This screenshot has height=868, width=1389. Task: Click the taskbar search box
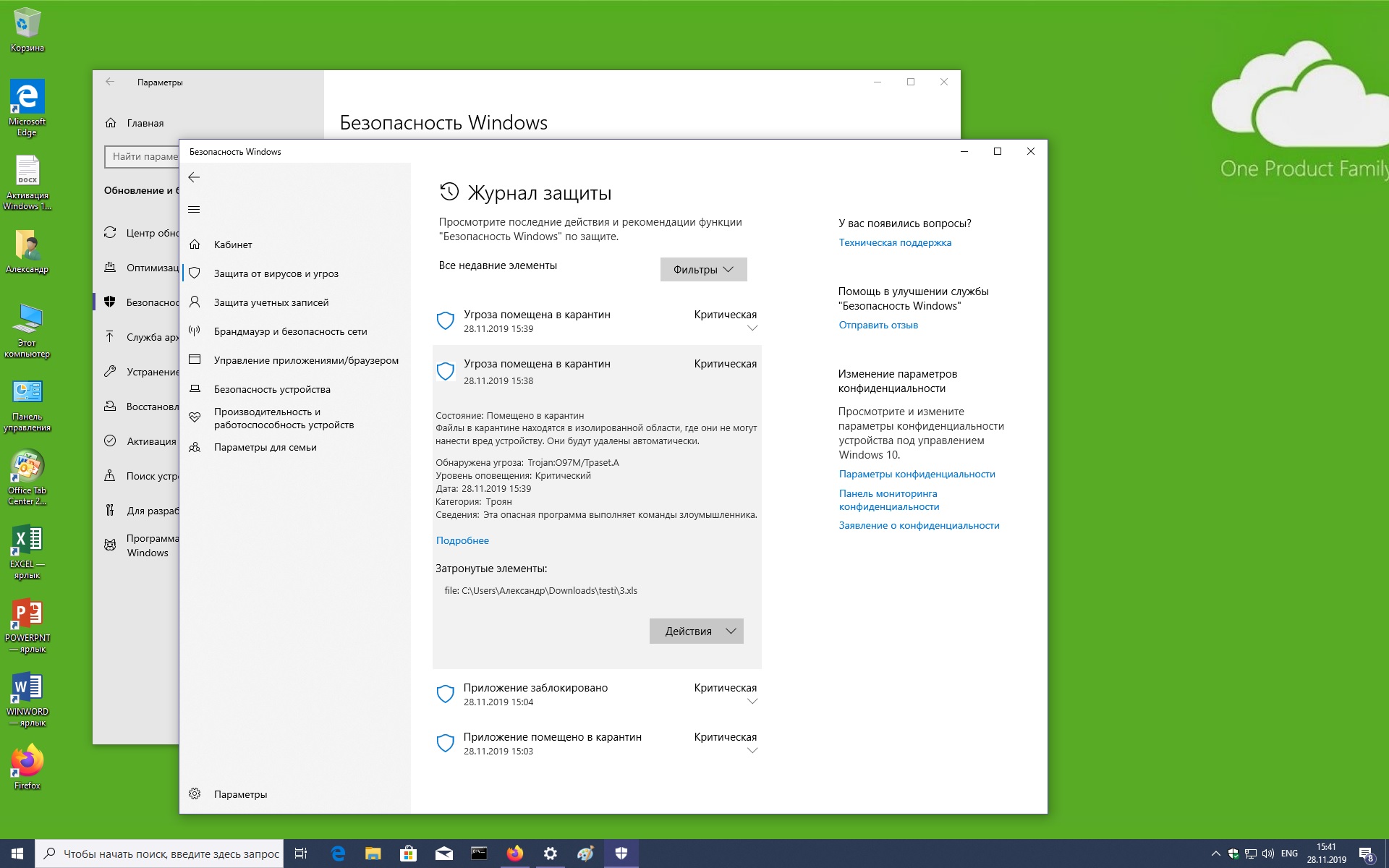[x=171, y=854]
